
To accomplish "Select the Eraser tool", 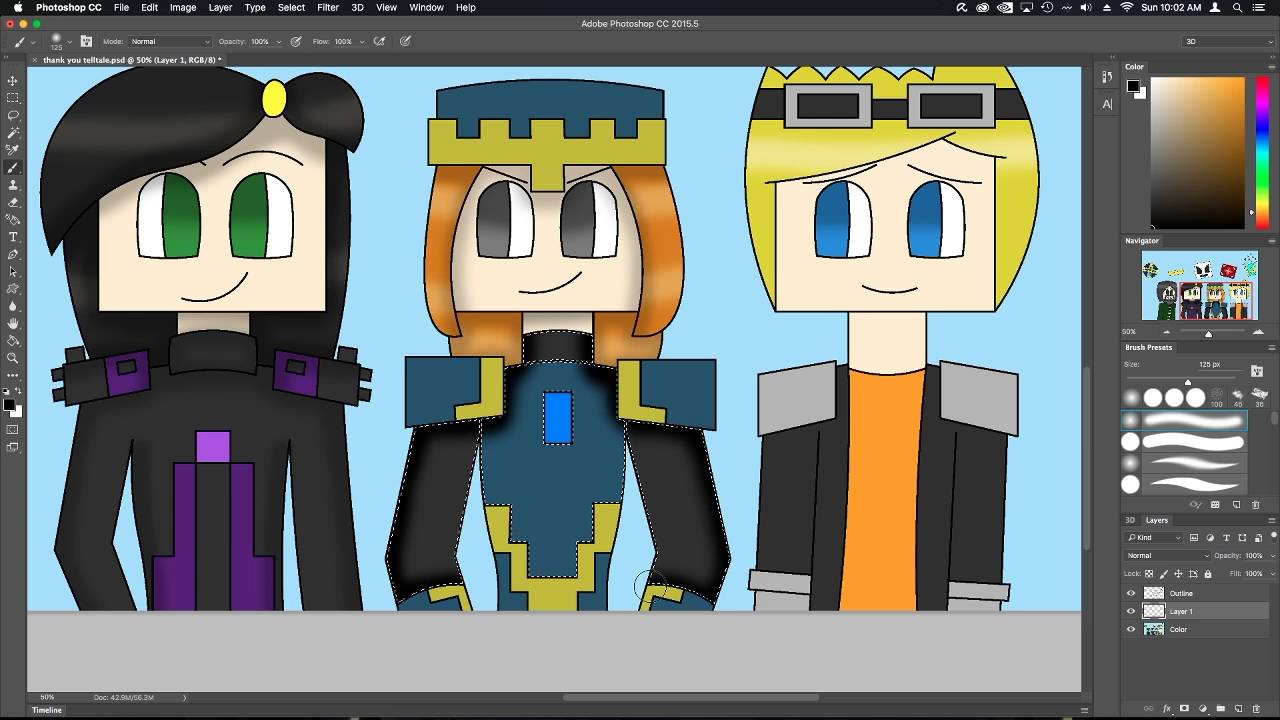I will pos(13,202).
